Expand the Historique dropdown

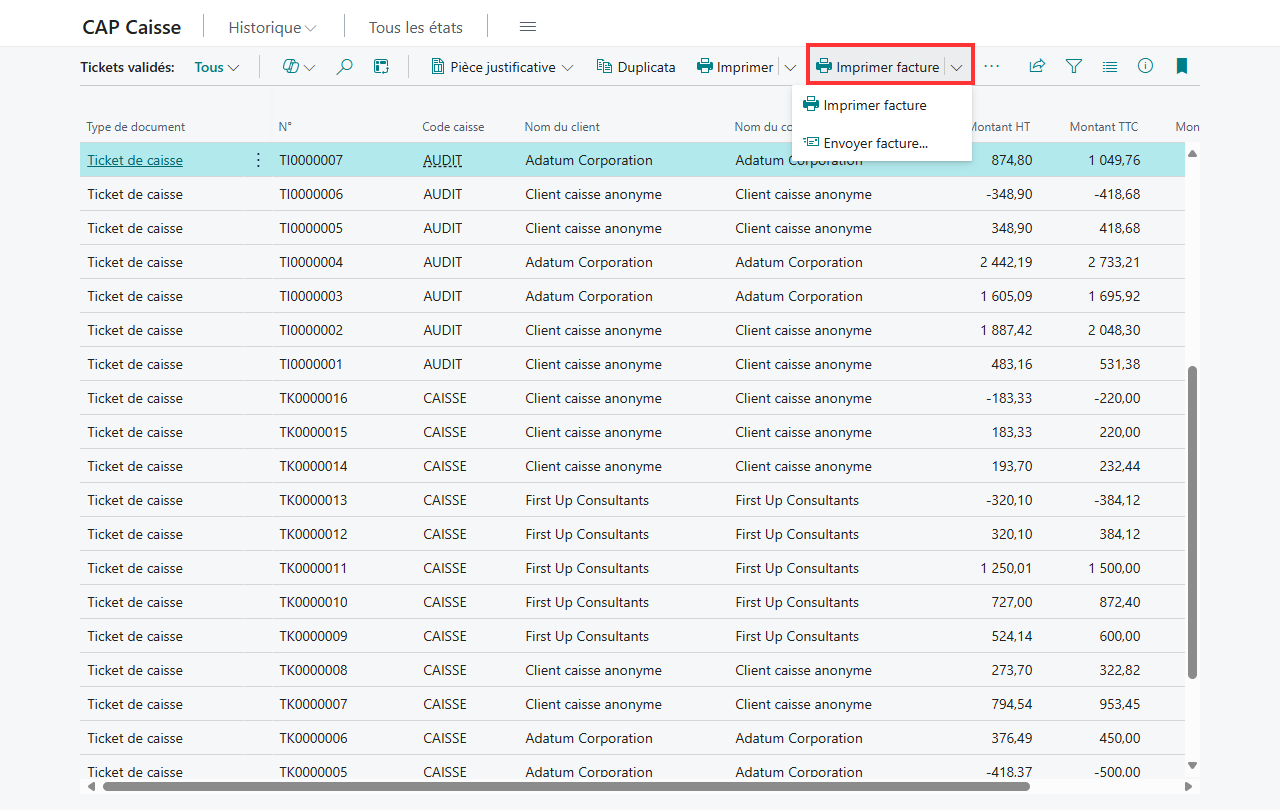[272, 28]
